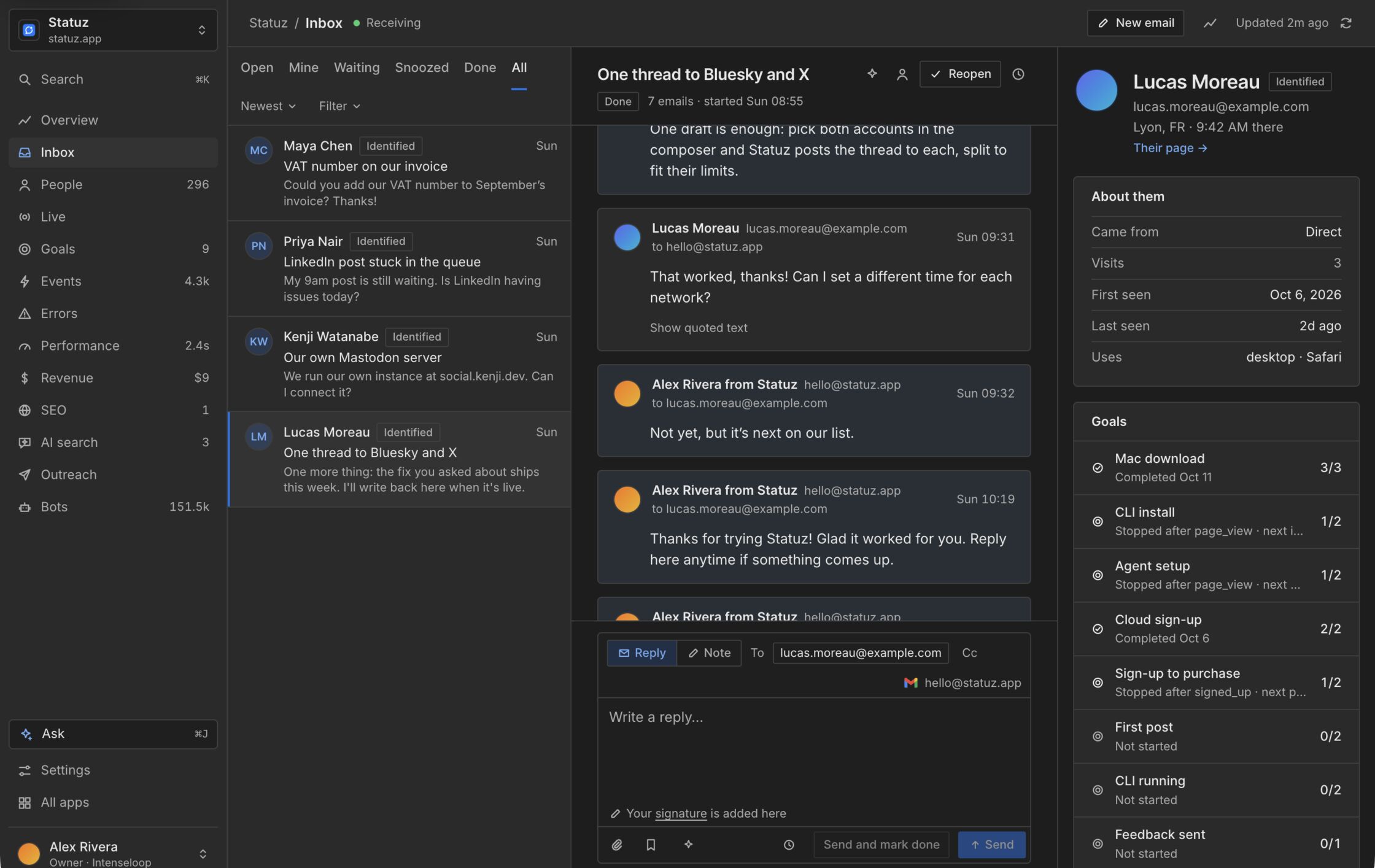This screenshot has height=868, width=1375.
Task: Click the signature link in composer
Action: [681, 813]
